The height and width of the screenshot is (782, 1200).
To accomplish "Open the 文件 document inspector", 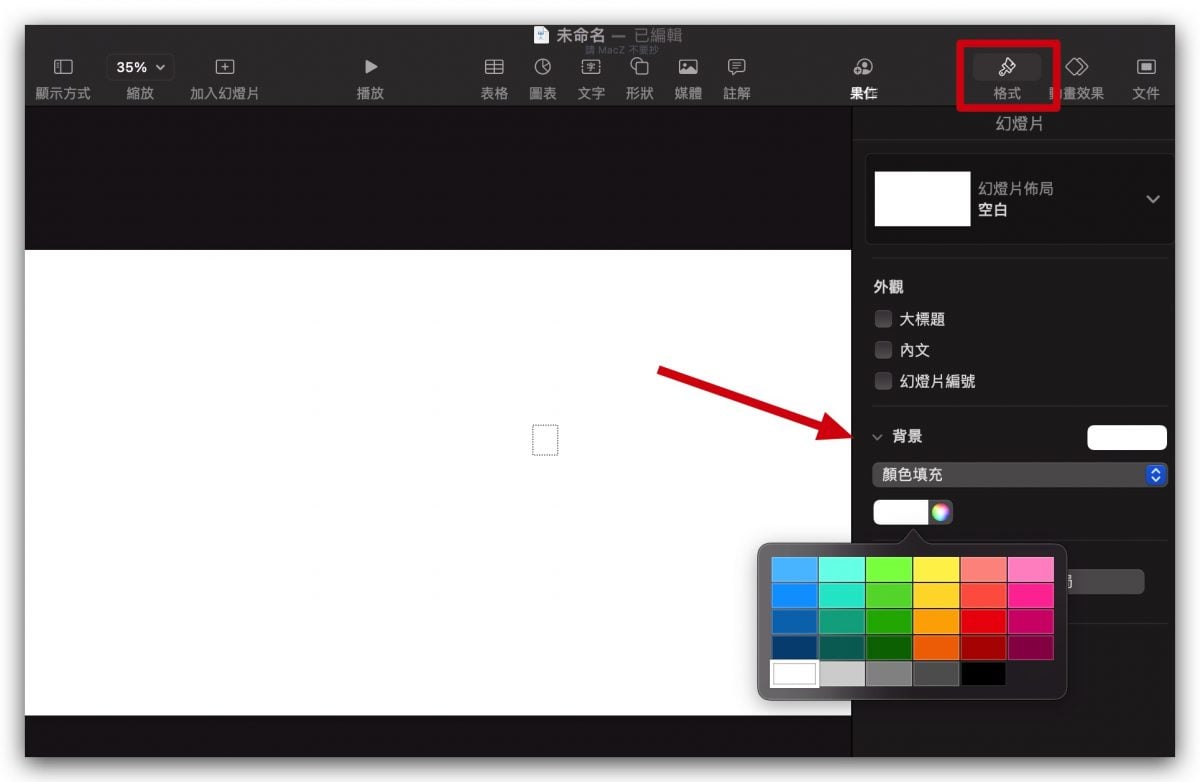I will tap(1146, 67).
